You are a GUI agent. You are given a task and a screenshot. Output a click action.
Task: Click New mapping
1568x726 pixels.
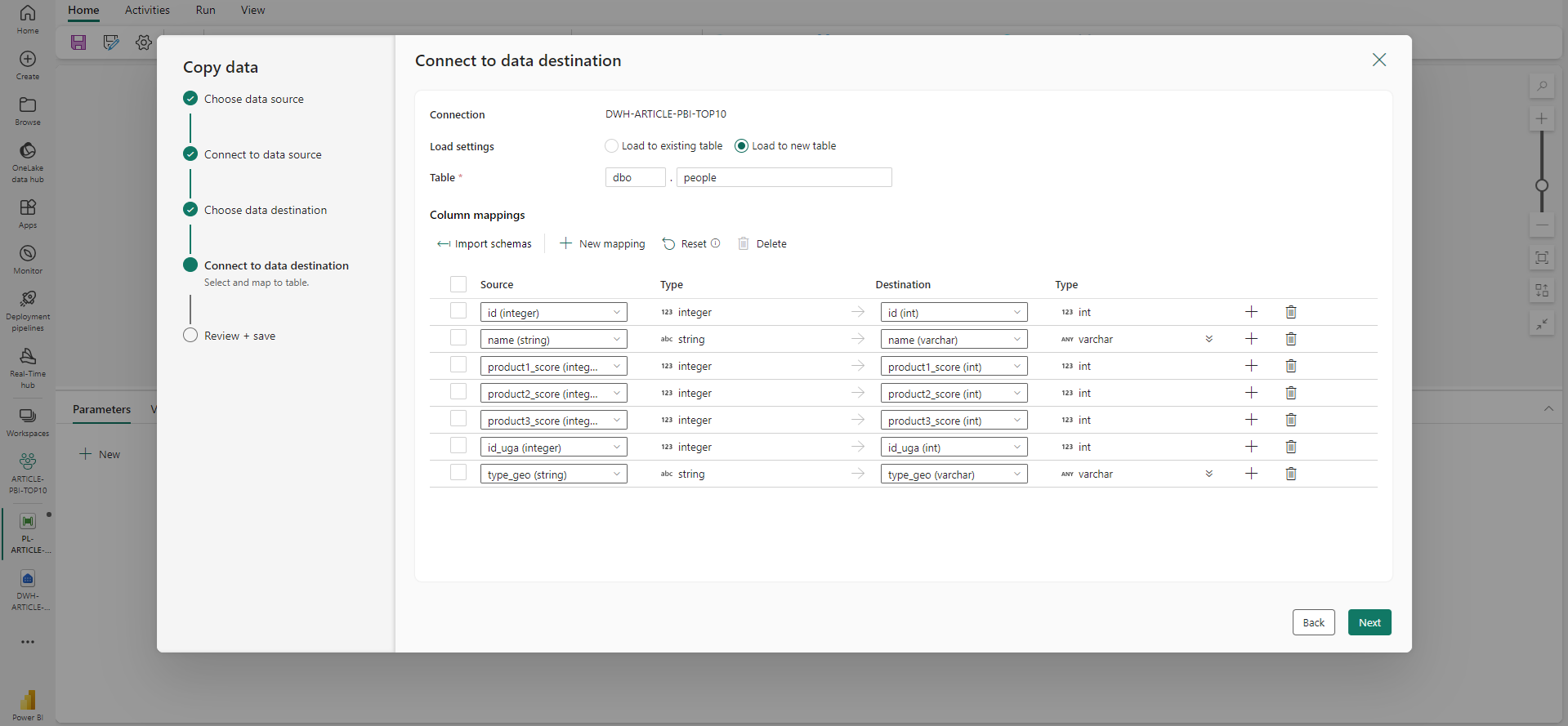pos(602,244)
